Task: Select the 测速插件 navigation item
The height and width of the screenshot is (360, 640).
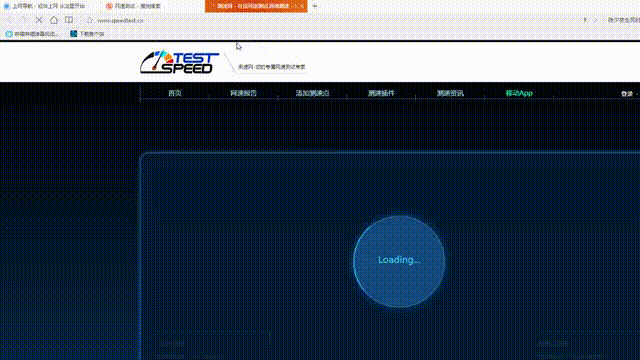Action: [x=381, y=93]
